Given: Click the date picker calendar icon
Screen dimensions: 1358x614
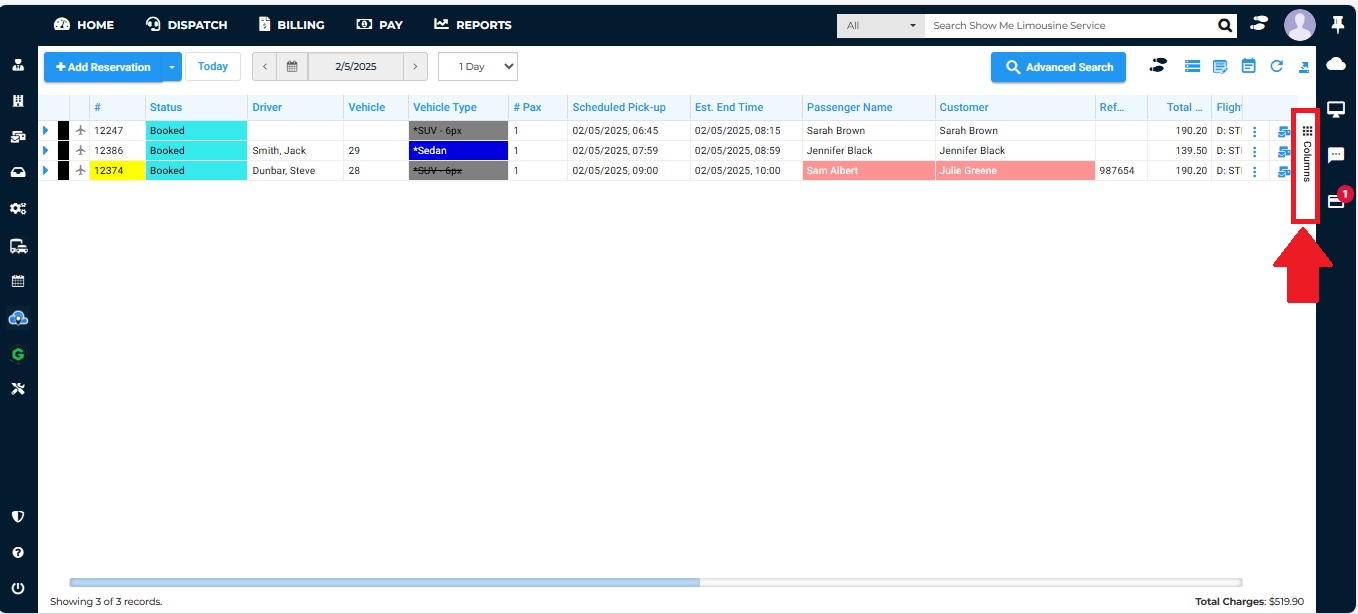Looking at the screenshot, I should (292, 67).
